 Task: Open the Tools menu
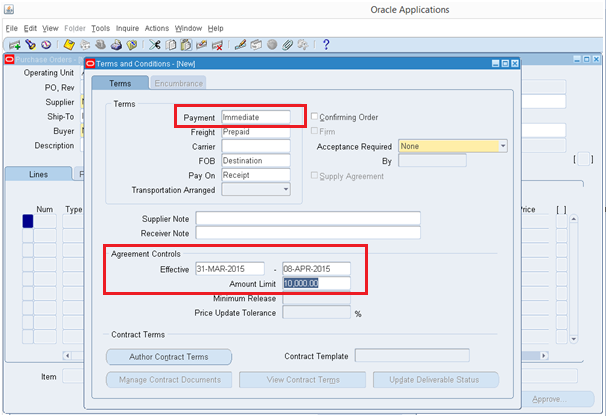(x=100, y=28)
